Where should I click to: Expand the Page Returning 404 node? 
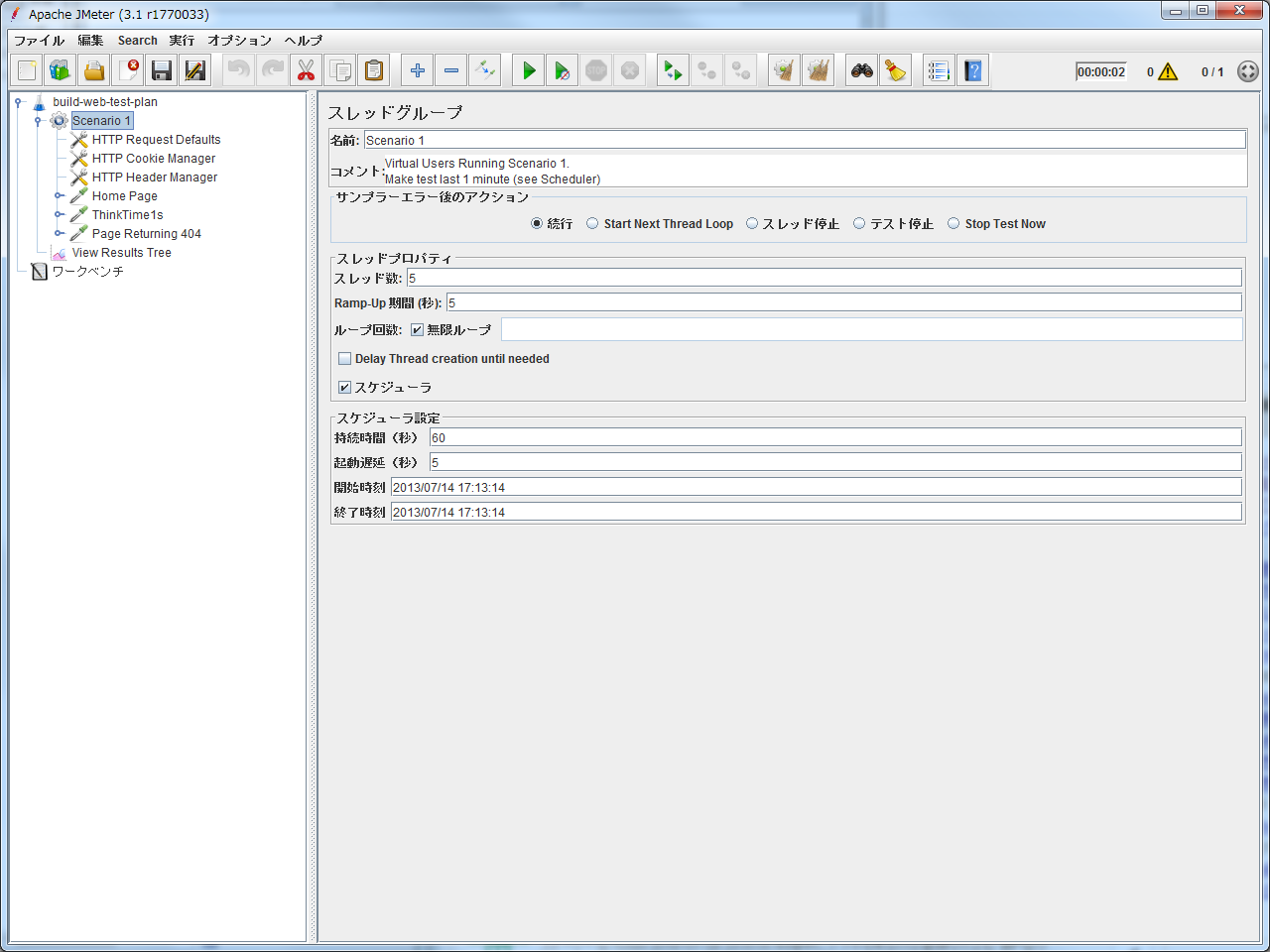coord(59,234)
